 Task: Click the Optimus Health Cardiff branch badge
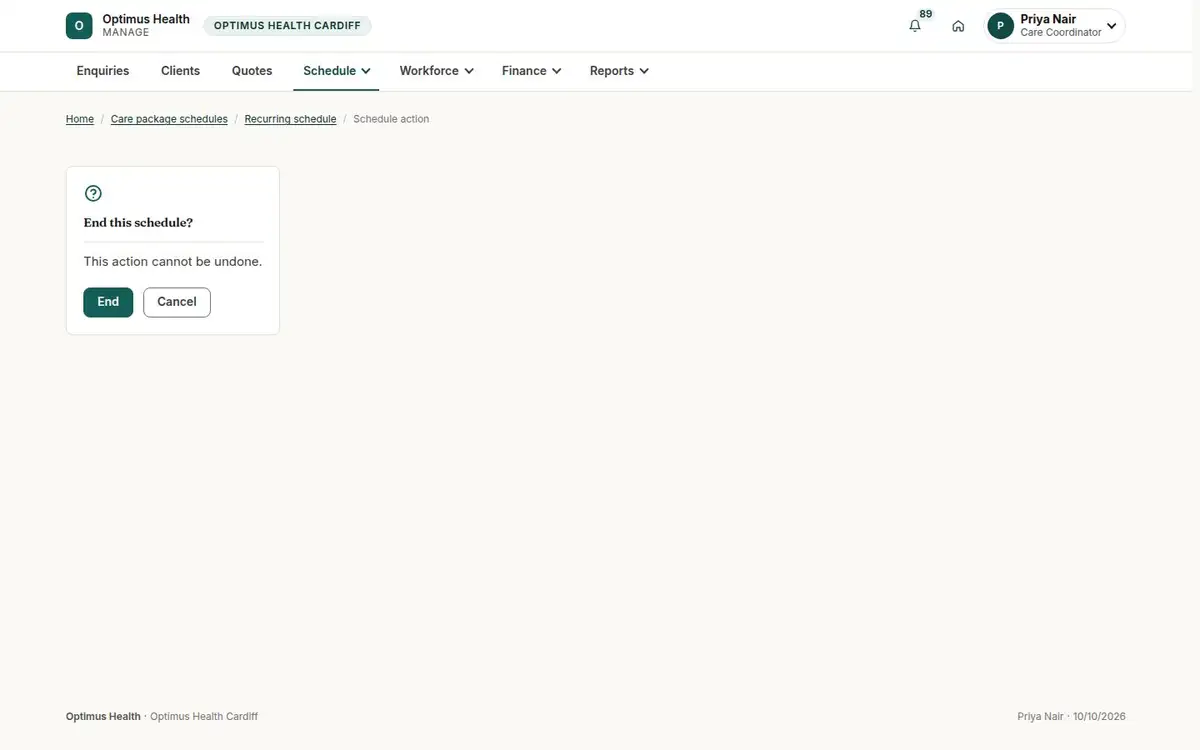tap(287, 26)
